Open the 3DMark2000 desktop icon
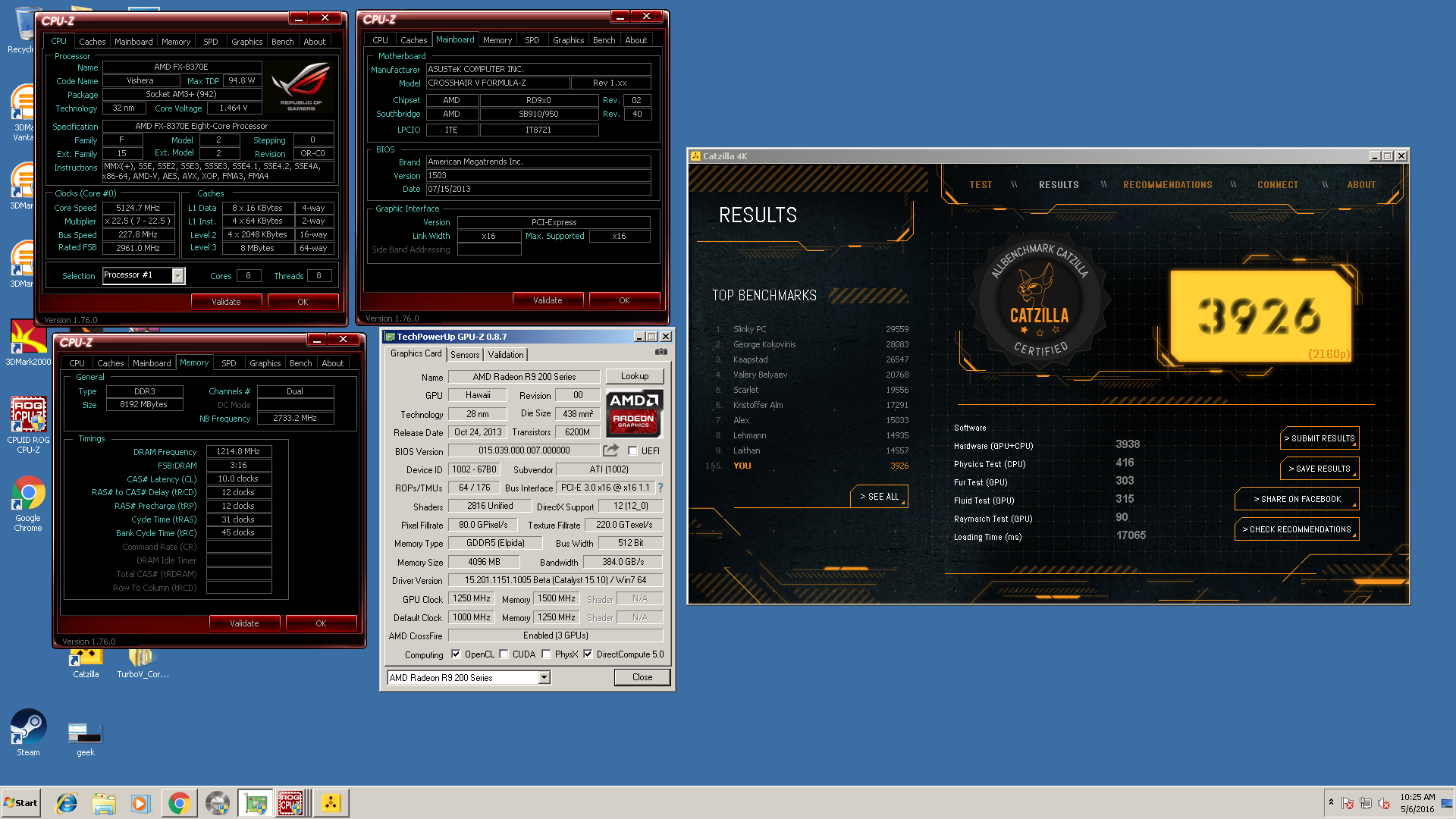The image size is (1456, 819). tap(28, 343)
